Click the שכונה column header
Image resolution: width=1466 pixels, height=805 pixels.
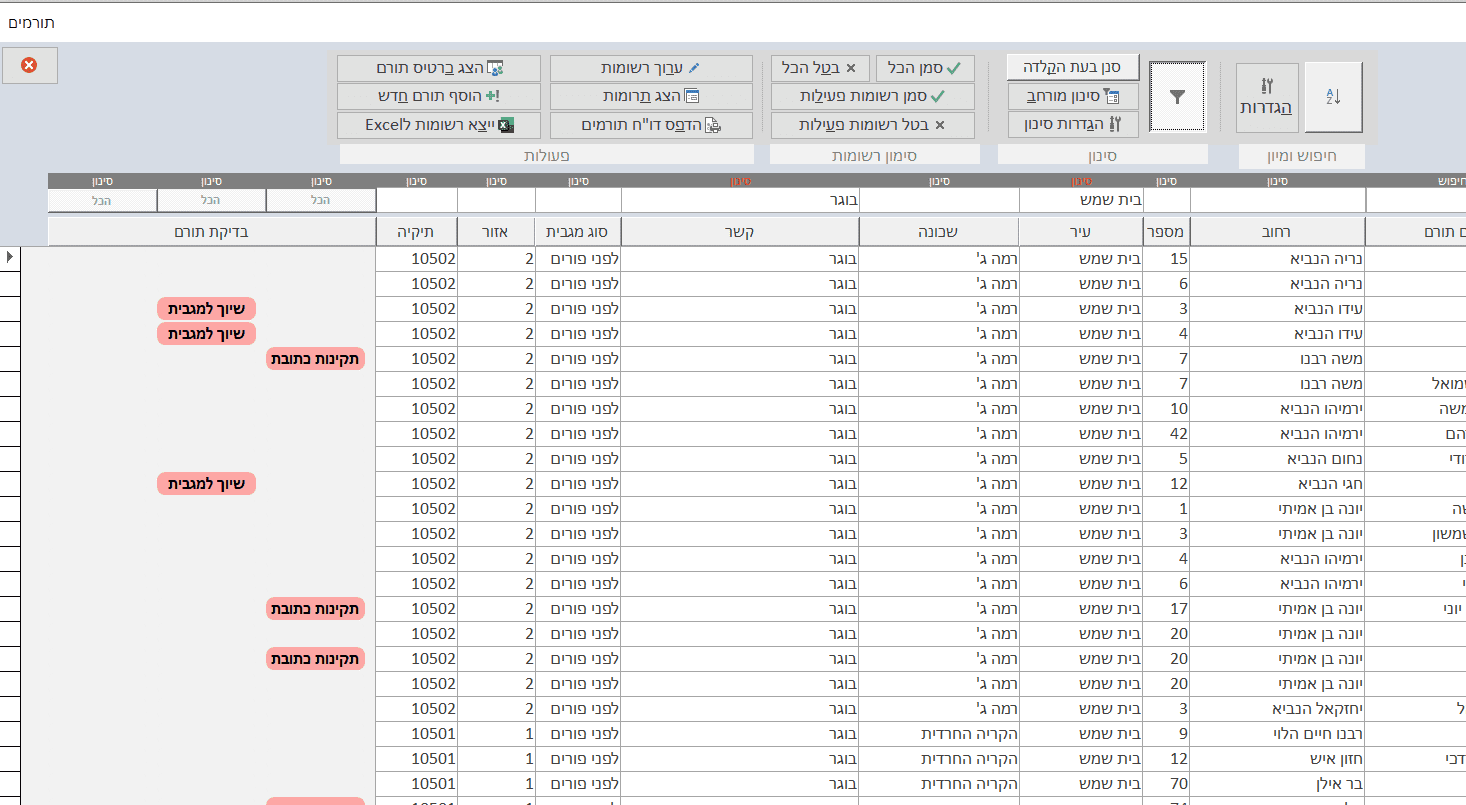click(x=939, y=232)
